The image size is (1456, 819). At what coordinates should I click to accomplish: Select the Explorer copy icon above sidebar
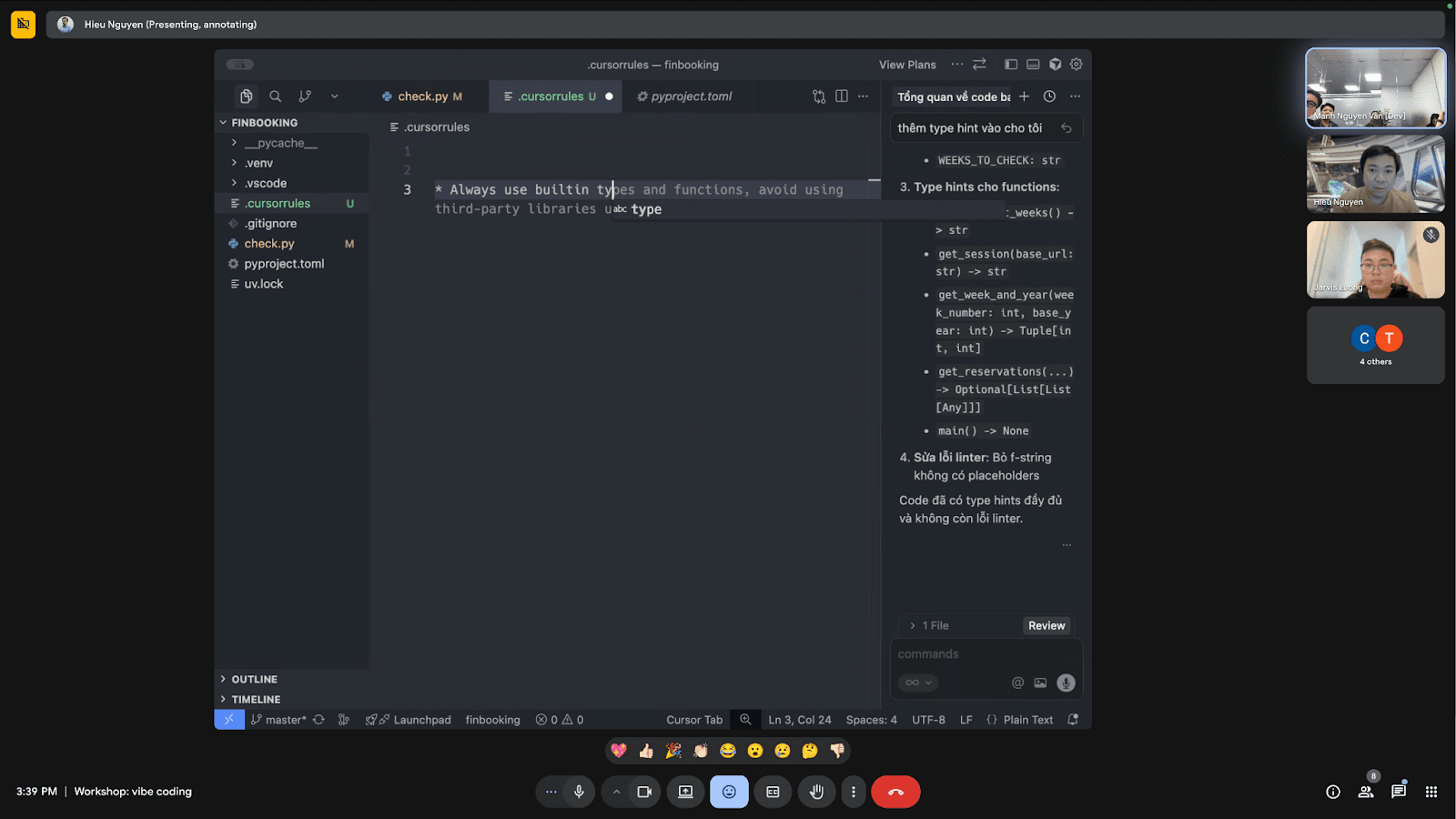tap(246, 96)
